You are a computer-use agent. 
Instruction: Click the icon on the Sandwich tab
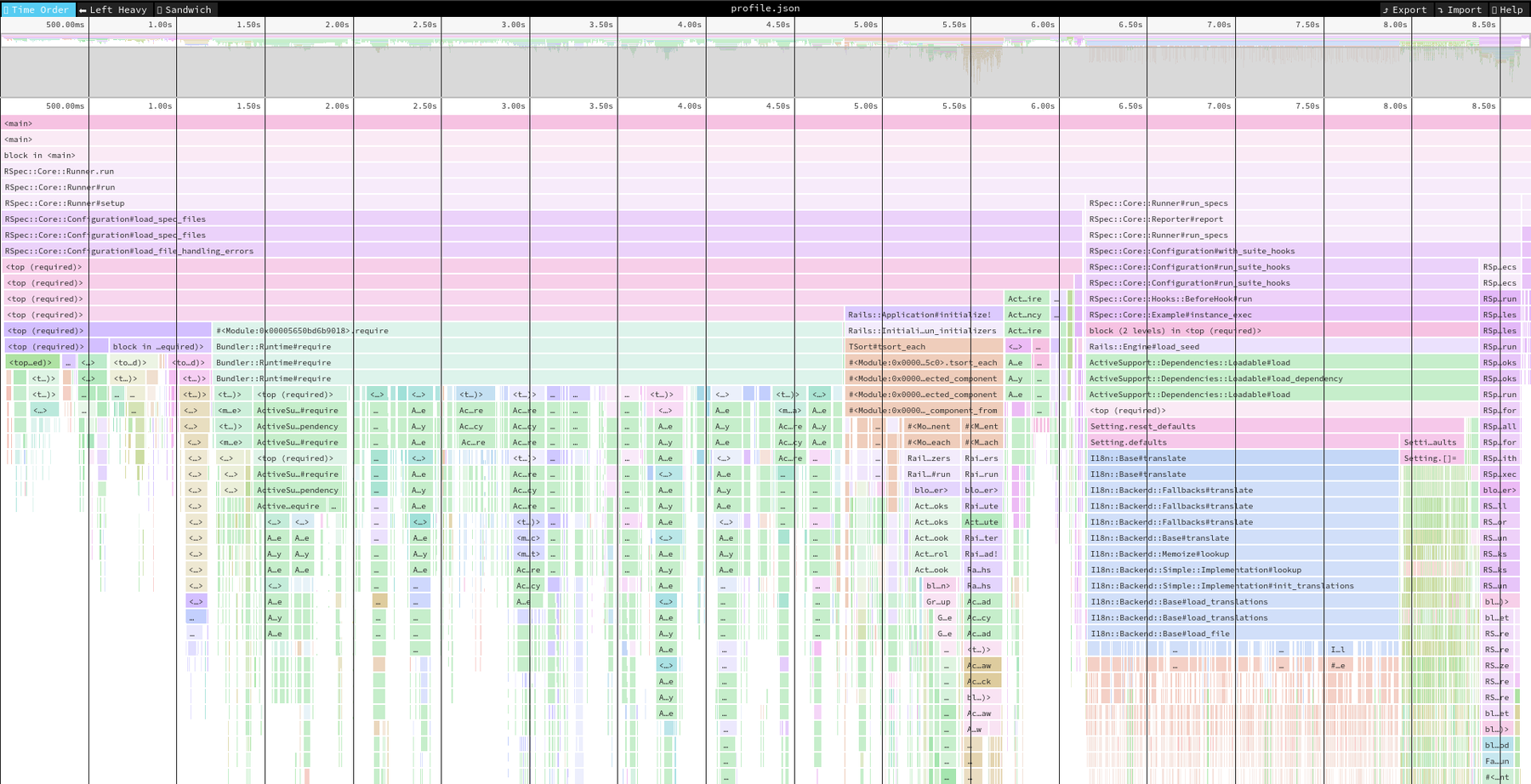coord(162,9)
